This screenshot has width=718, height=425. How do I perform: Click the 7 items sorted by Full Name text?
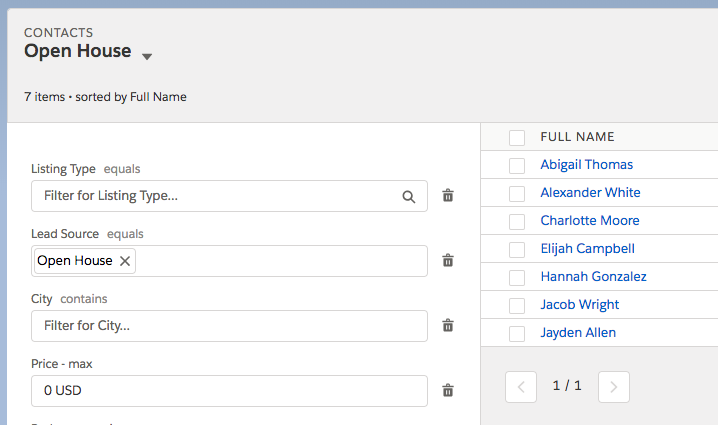pyautogui.click(x=105, y=97)
